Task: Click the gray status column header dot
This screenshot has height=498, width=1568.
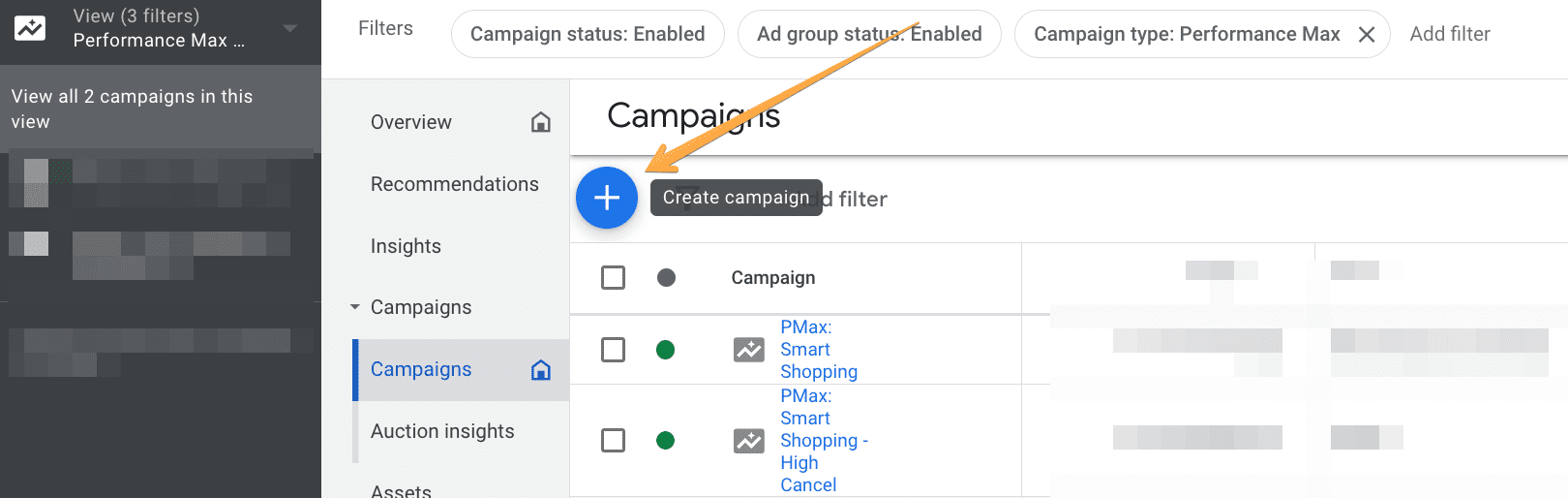Action: click(666, 278)
